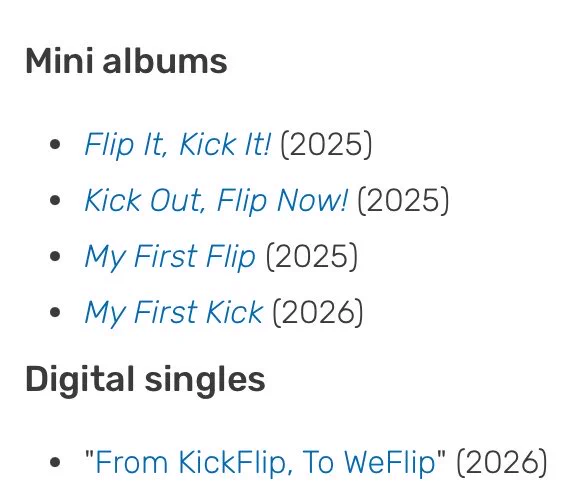Click the opening quote mark before From KickFlip
The height and width of the screenshot is (496, 575).
[x=89, y=453]
